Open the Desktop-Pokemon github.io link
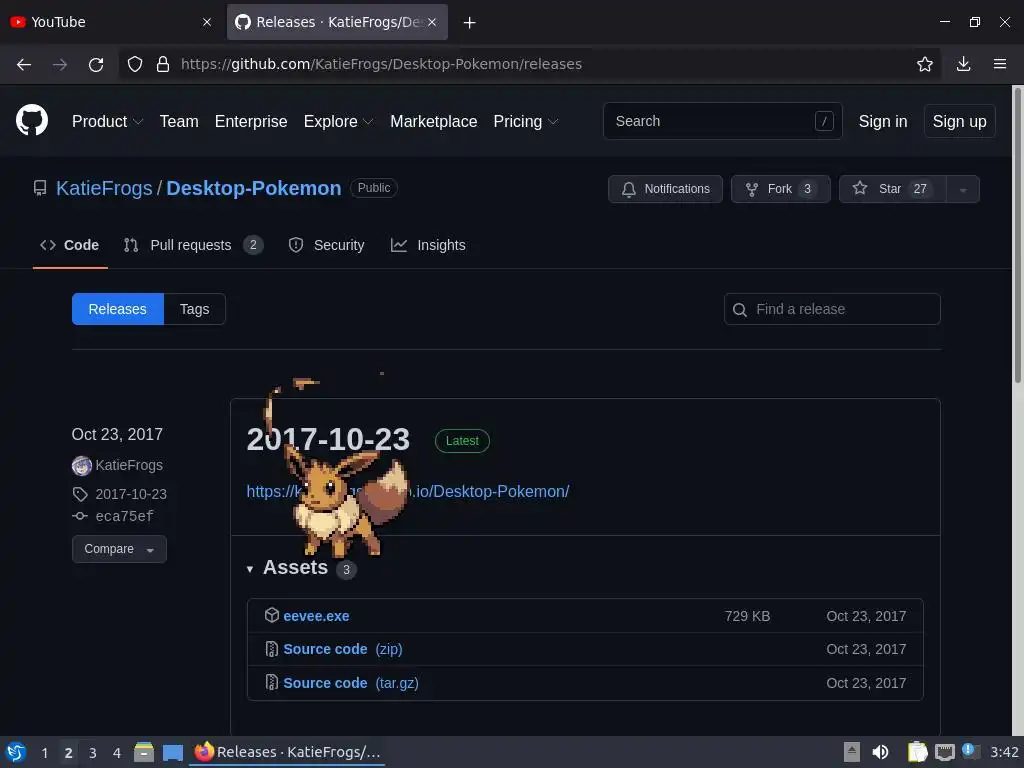This screenshot has height=768, width=1024. point(408,491)
